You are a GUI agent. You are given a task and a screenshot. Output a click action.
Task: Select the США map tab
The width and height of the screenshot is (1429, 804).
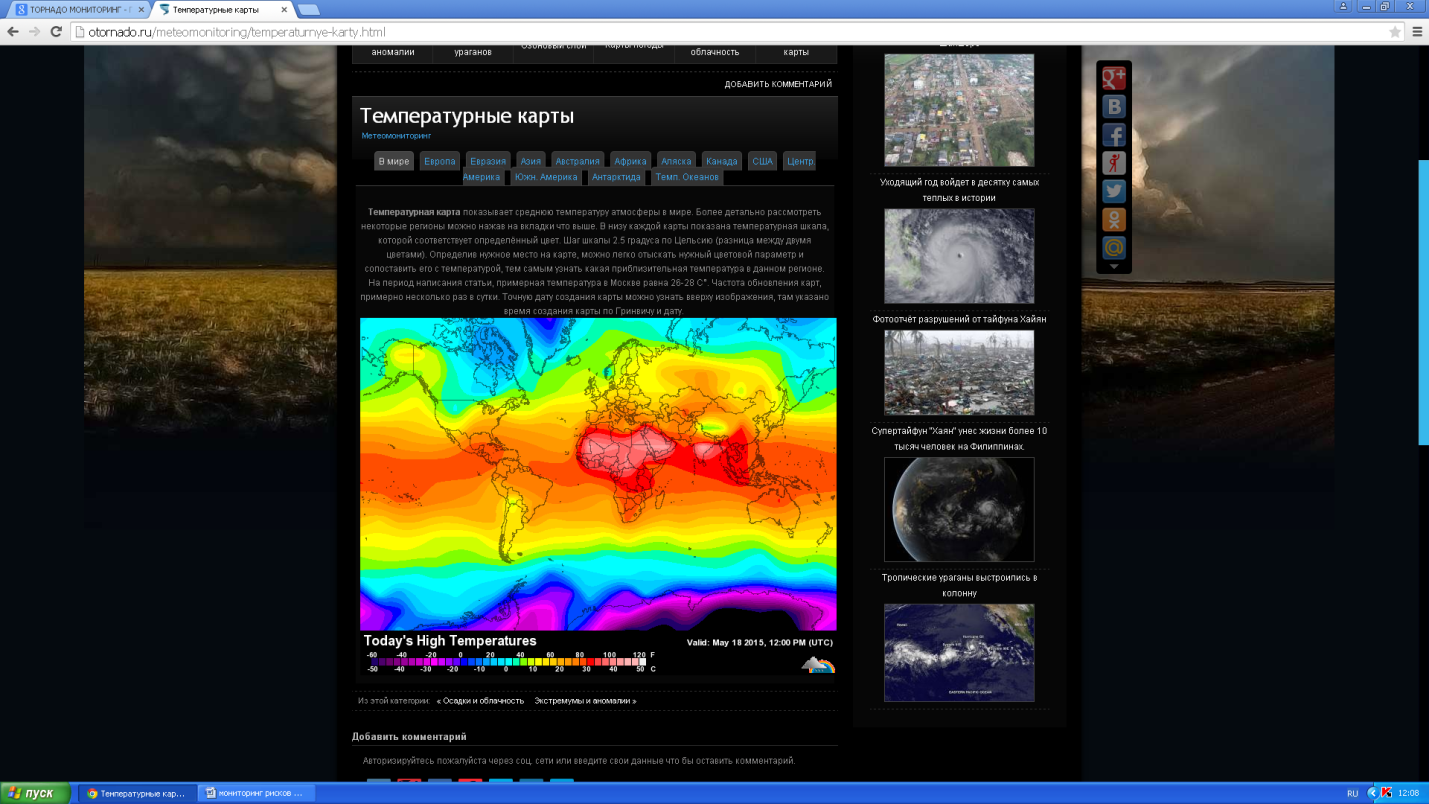pyautogui.click(x=763, y=161)
